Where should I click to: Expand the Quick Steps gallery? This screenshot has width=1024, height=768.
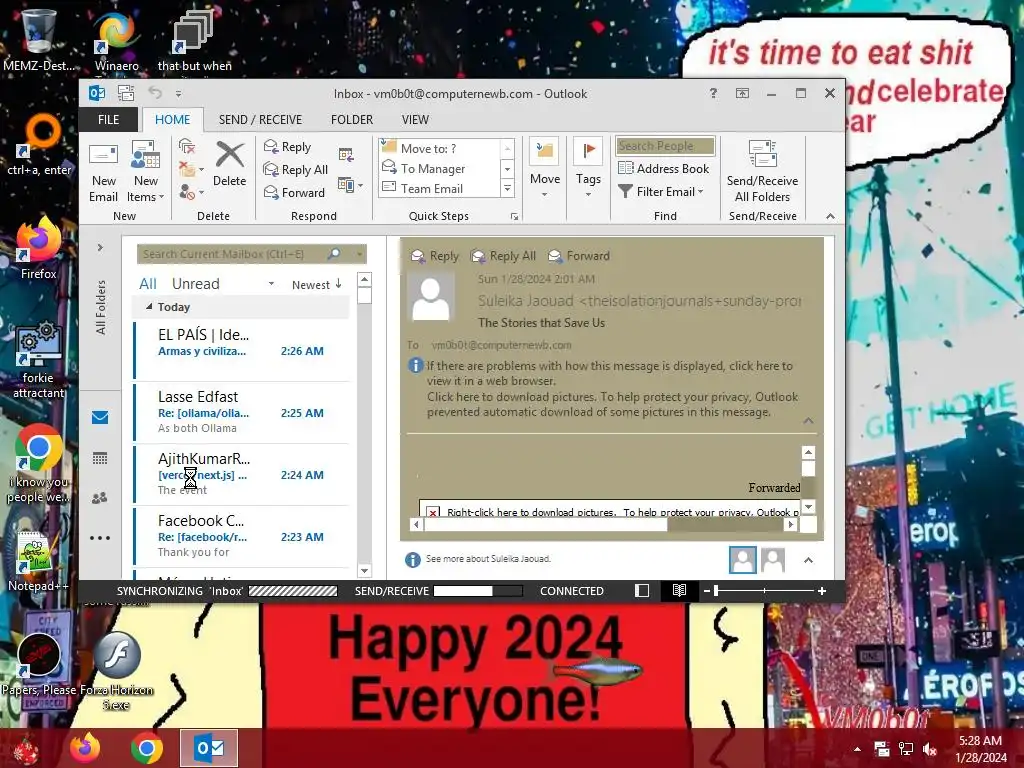(x=507, y=189)
